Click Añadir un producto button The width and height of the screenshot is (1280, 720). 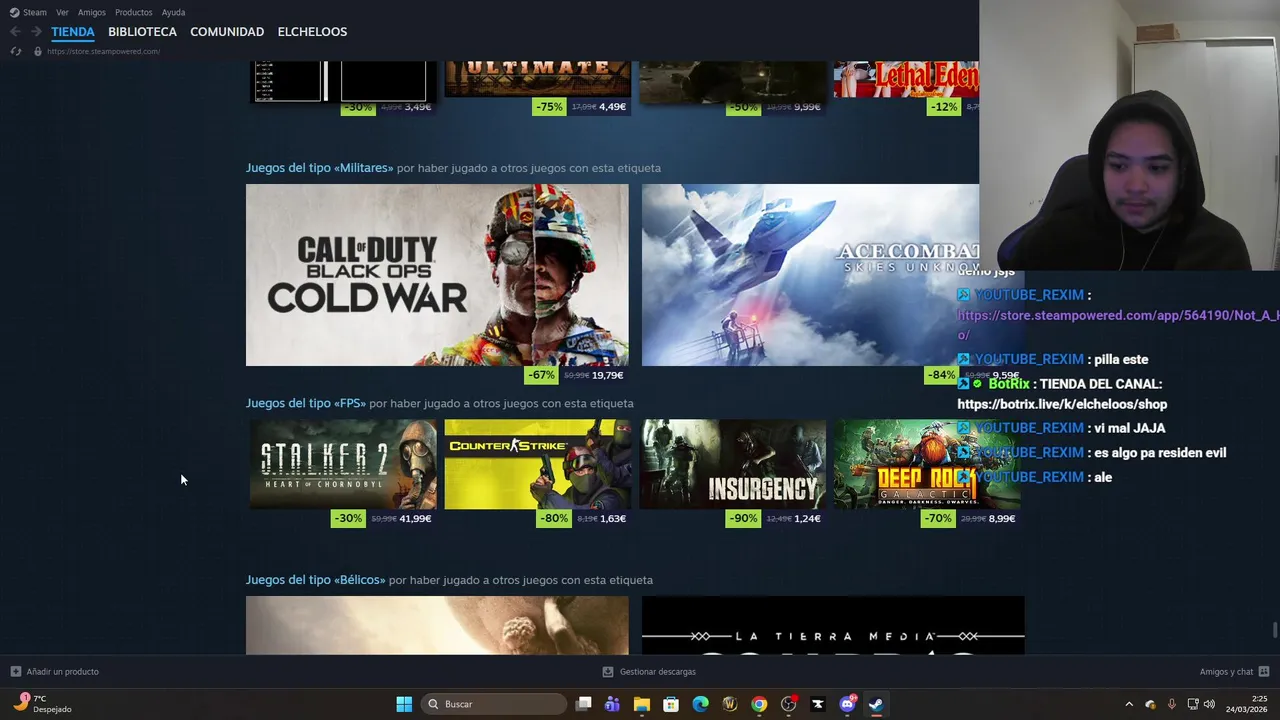tap(55, 672)
